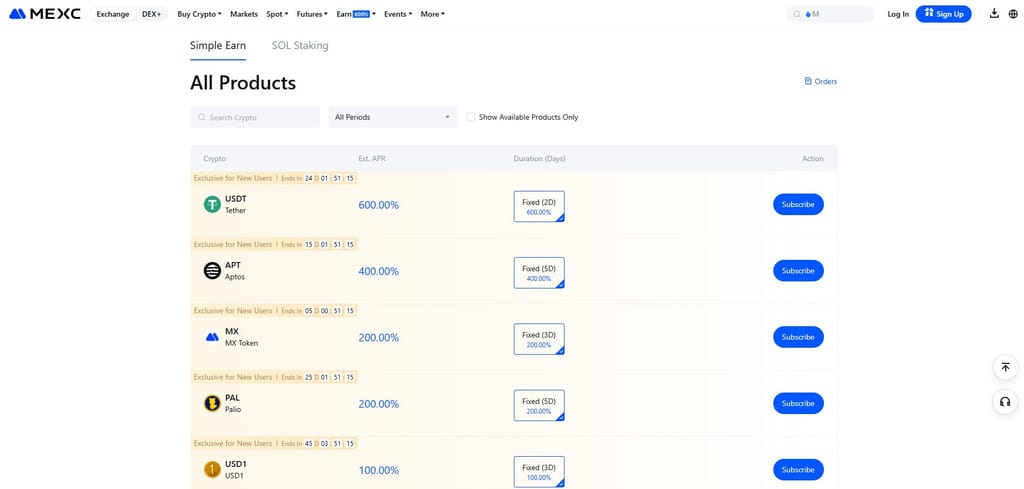1024x489 pixels.
Task: Expand the Spot menu
Action: pyautogui.click(x=277, y=14)
